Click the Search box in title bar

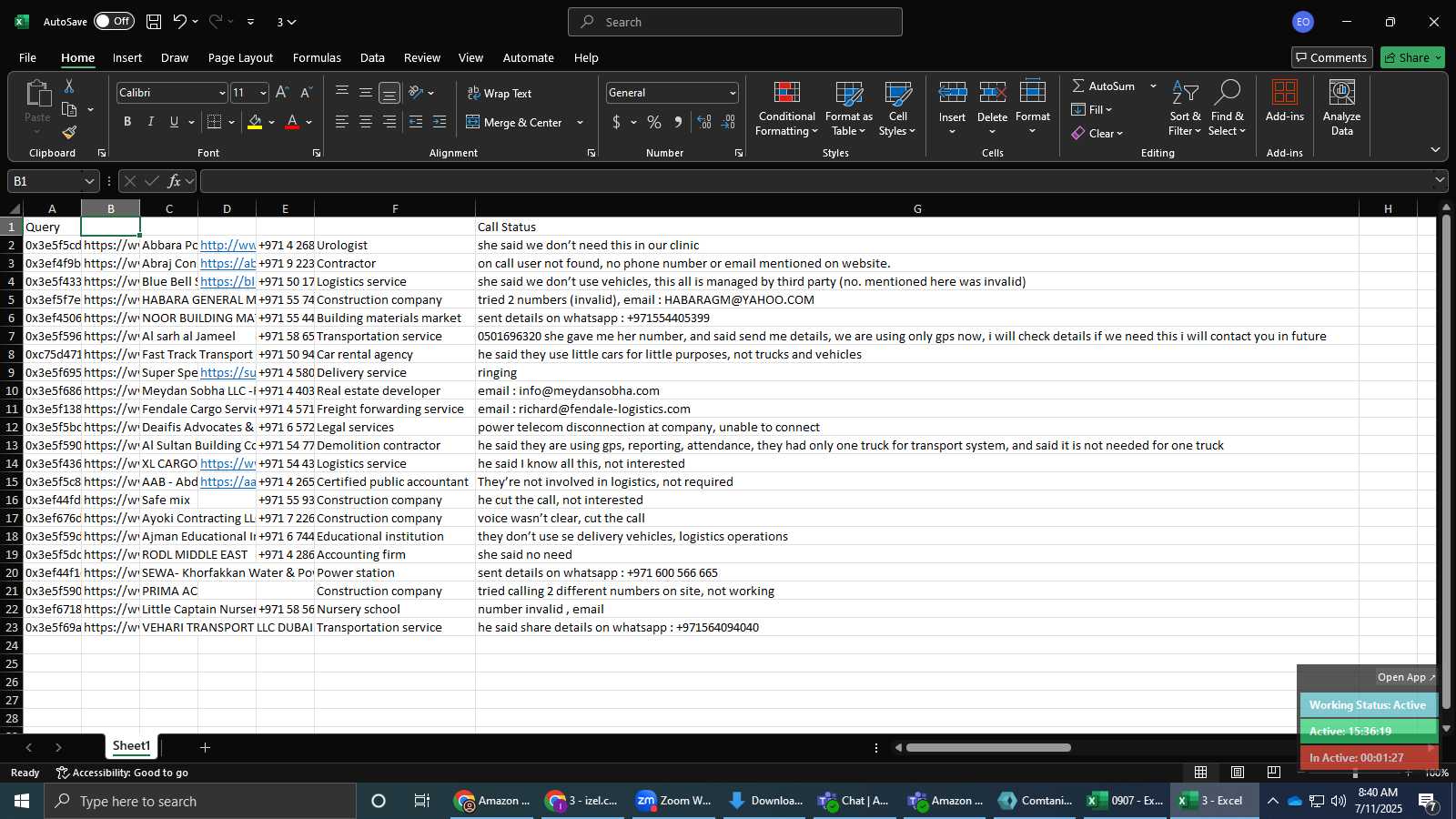click(x=735, y=22)
